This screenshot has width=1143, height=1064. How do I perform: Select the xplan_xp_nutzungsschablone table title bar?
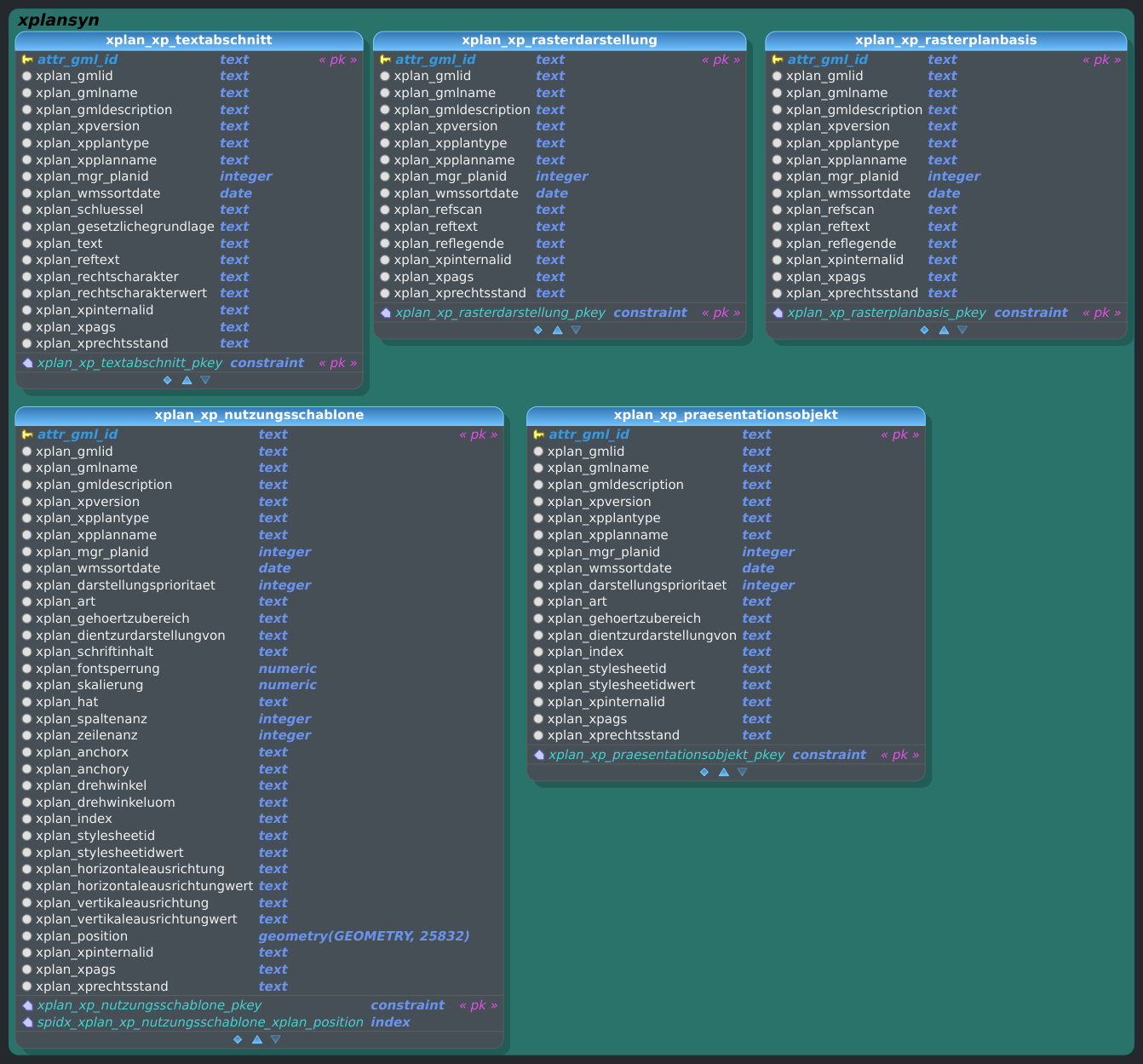(x=259, y=415)
